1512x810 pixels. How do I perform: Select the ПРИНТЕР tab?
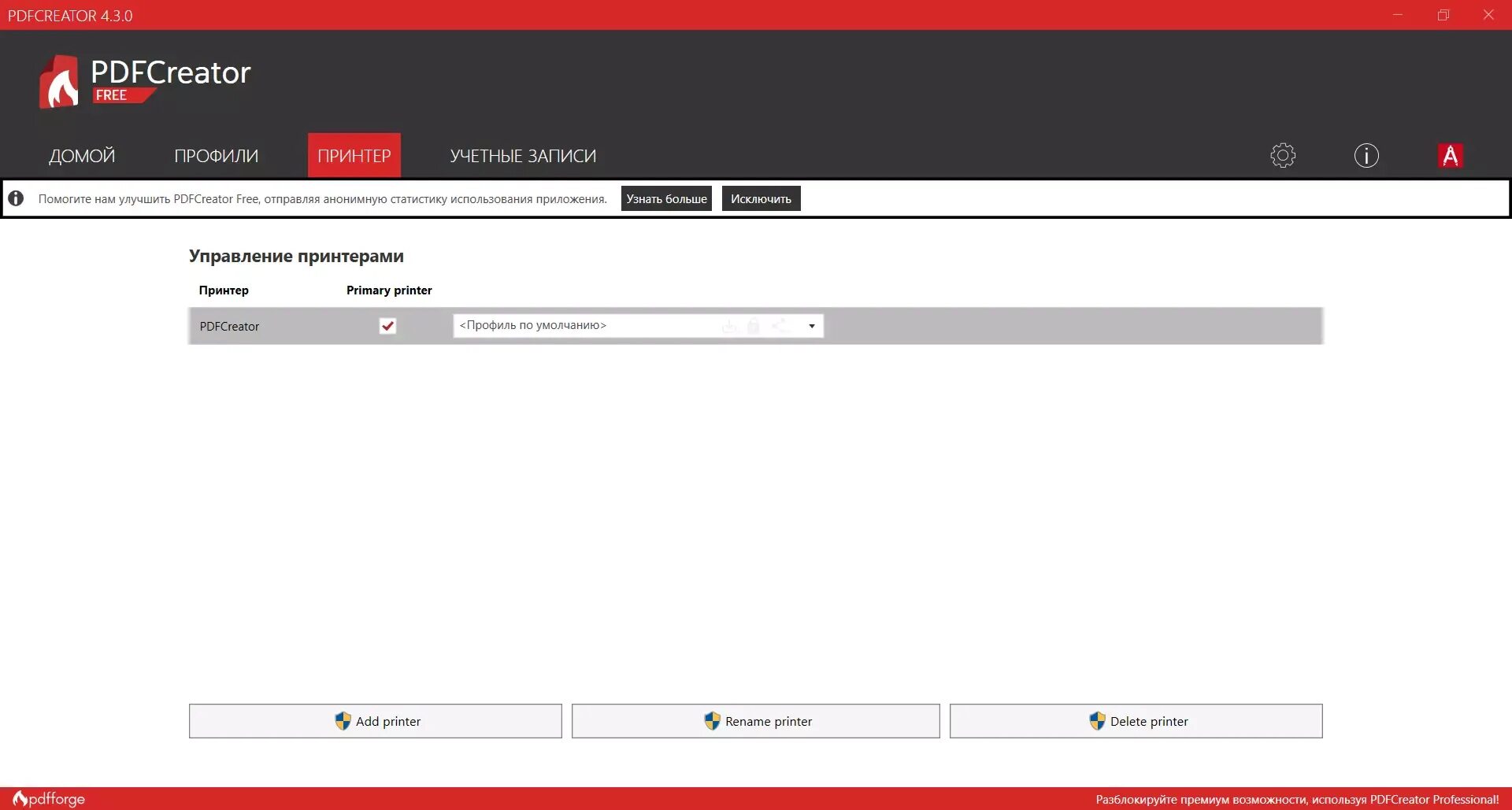click(x=354, y=156)
